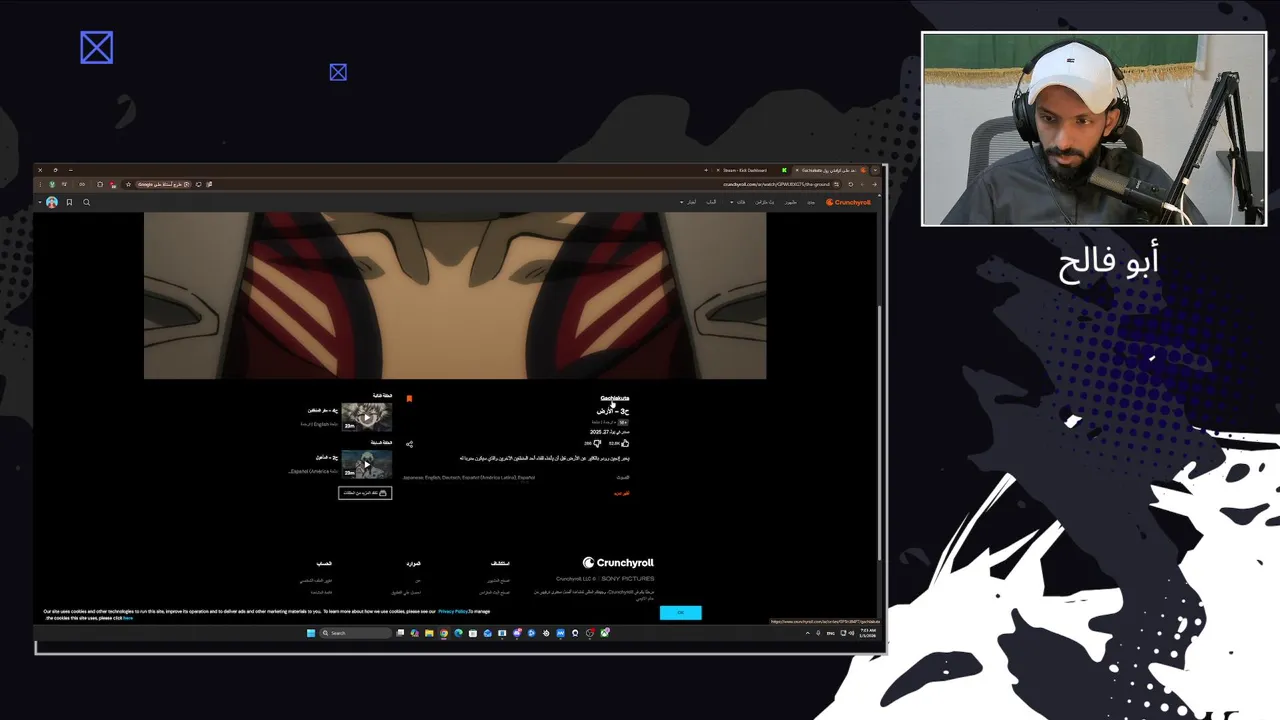Image resolution: width=1280 pixels, height=720 pixels.
Task: Accept cookies with the blue OK button
Action: click(x=681, y=612)
